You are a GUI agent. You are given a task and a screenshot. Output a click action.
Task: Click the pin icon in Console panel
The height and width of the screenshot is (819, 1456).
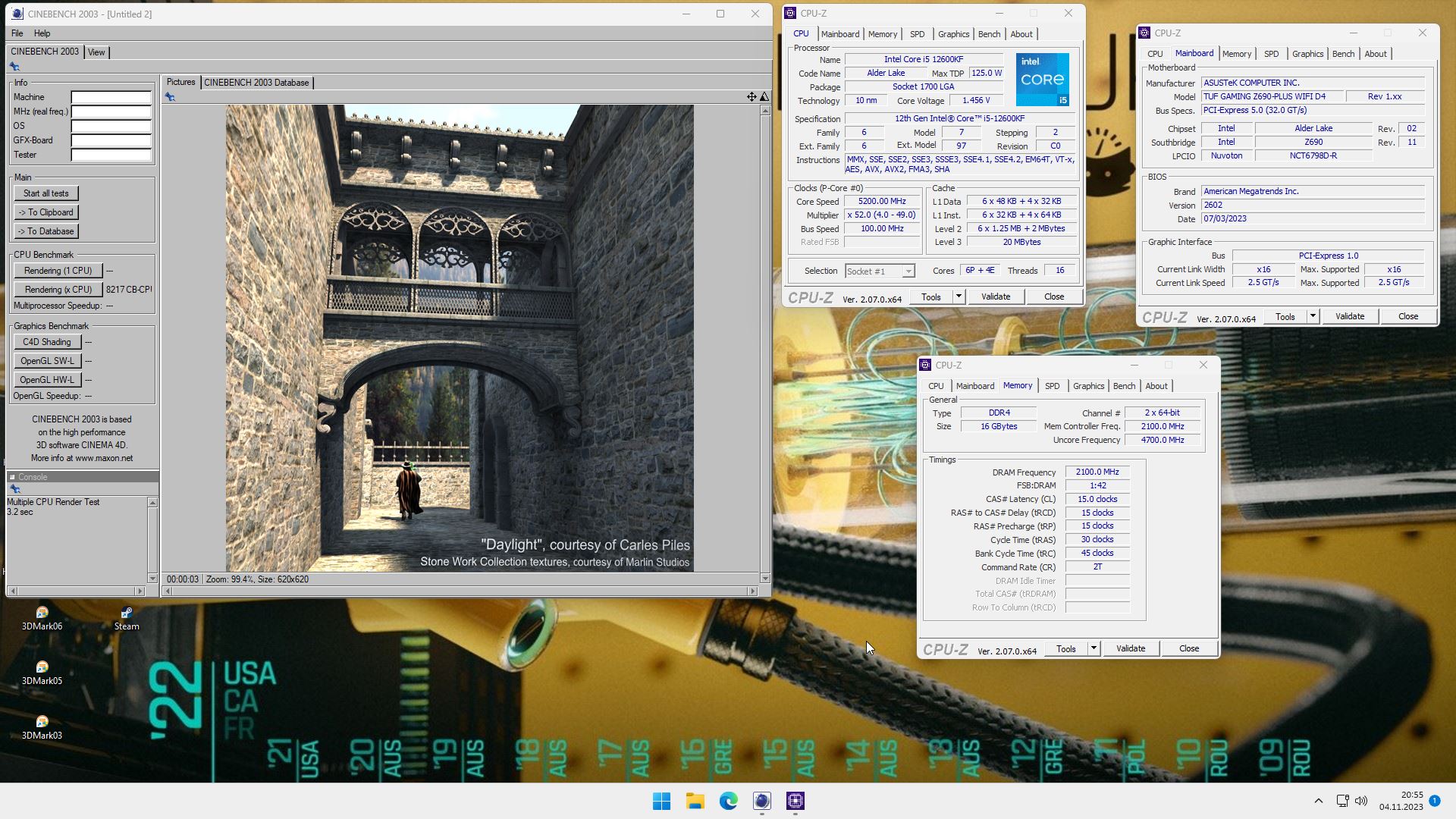click(x=14, y=489)
